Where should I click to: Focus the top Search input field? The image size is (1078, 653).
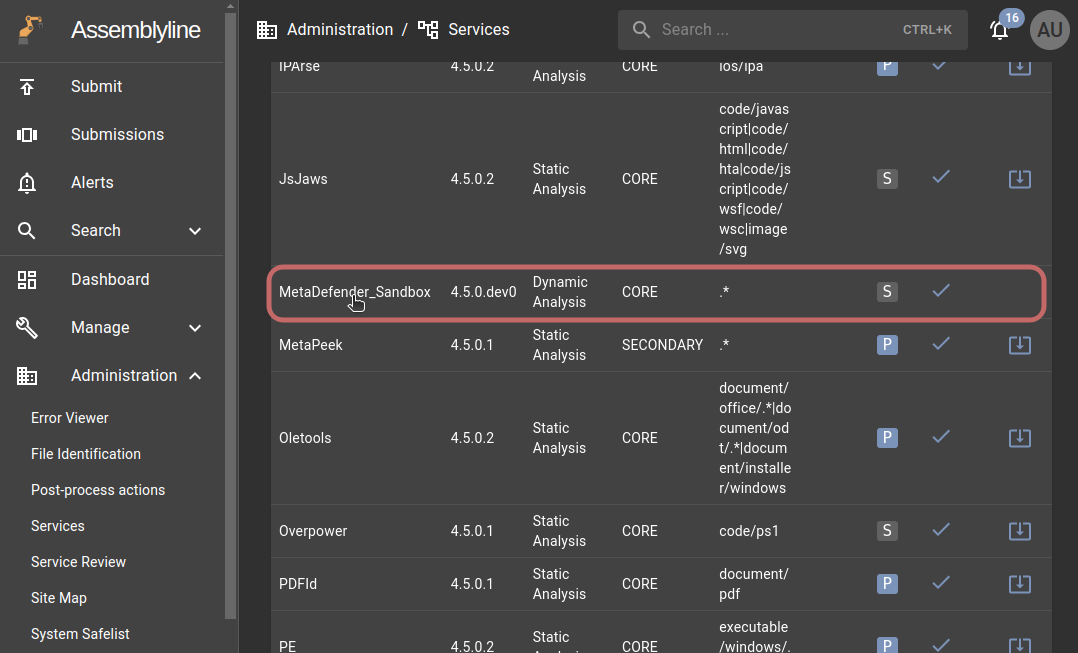coord(792,30)
